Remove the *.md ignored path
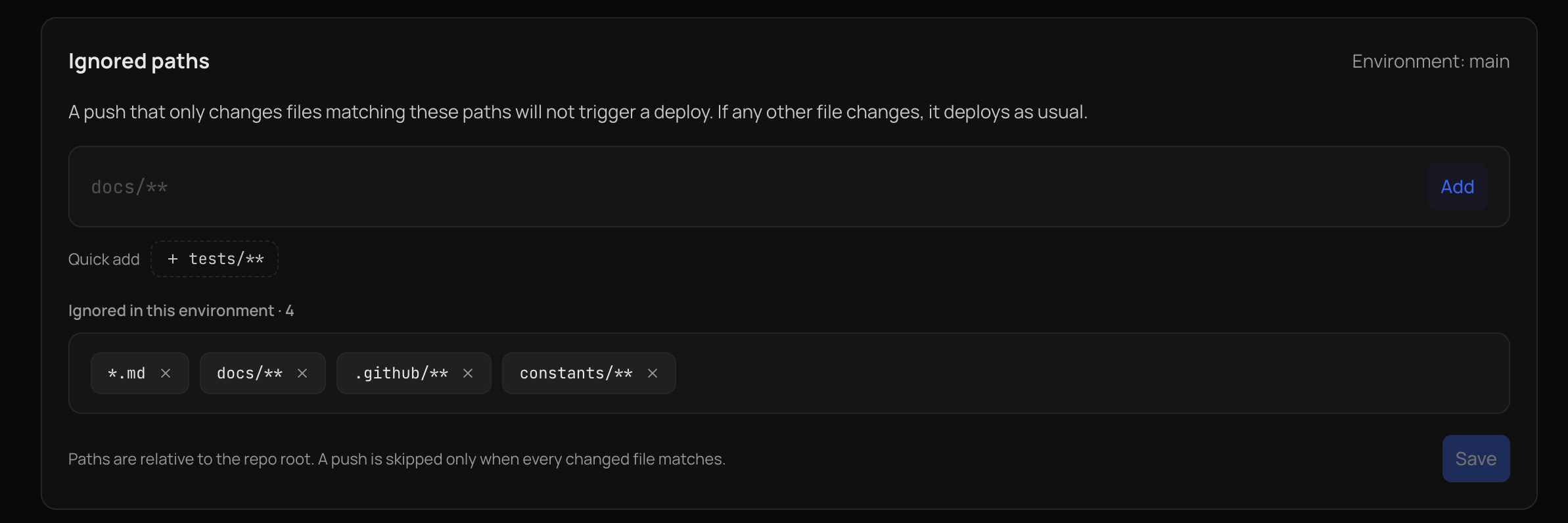This screenshot has height=523, width=1568. tap(166, 373)
